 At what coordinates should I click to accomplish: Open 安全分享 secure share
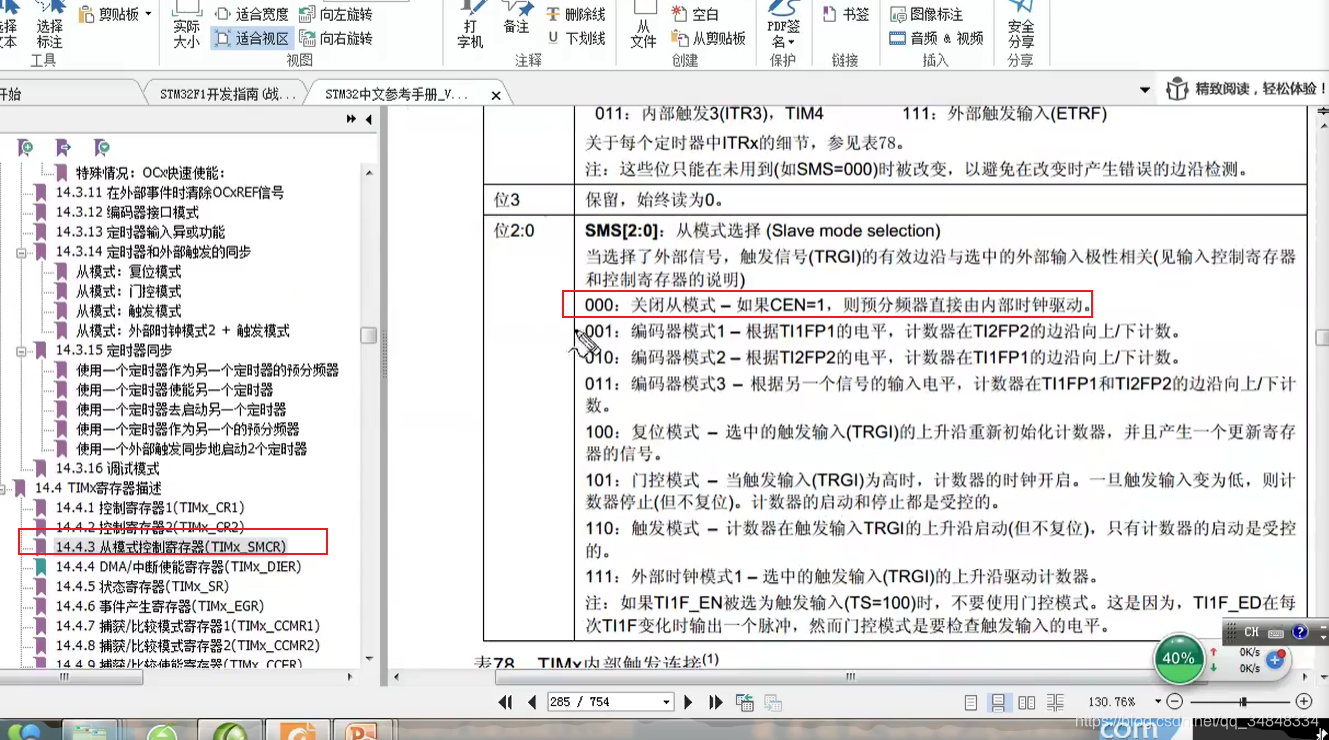1020,26
